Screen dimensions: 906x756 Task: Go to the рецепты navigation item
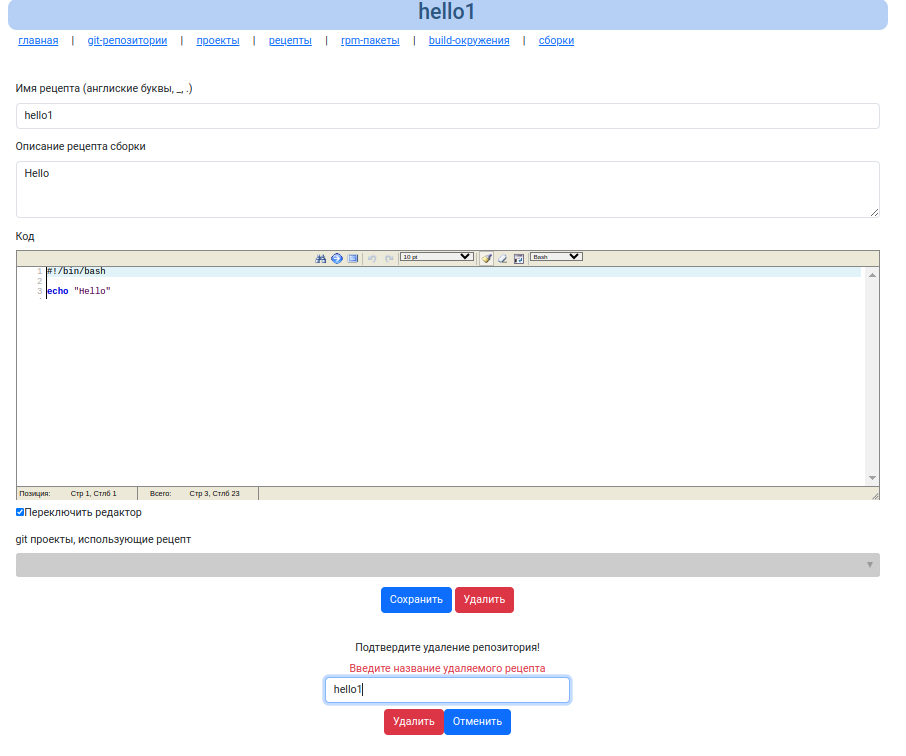(290, 41)
